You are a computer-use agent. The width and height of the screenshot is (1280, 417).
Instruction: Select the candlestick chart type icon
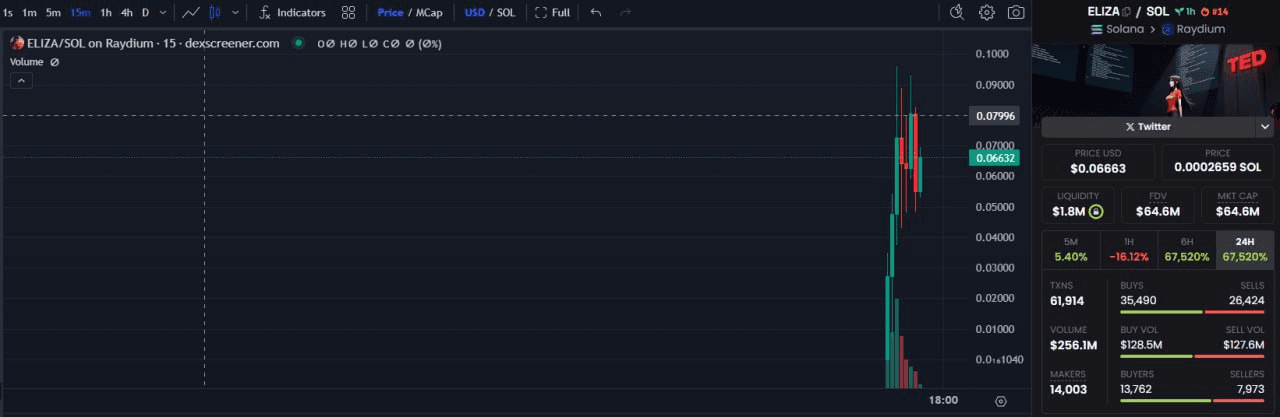click(215, 13)
